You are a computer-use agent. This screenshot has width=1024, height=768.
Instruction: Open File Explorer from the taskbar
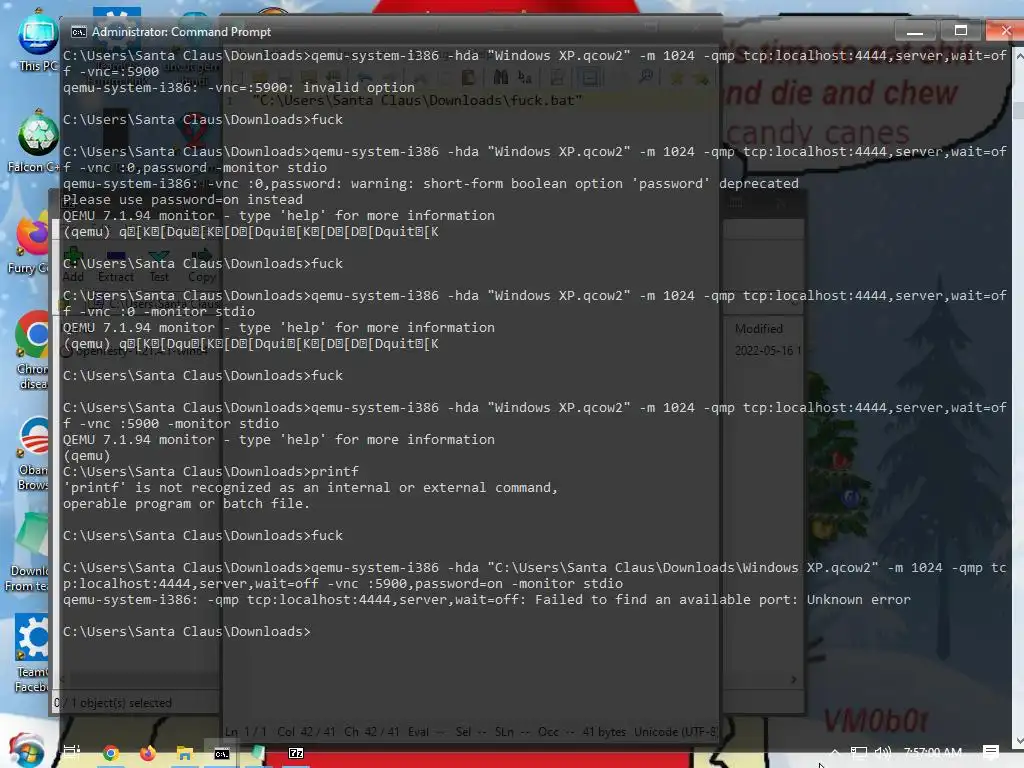coord(185,753)
